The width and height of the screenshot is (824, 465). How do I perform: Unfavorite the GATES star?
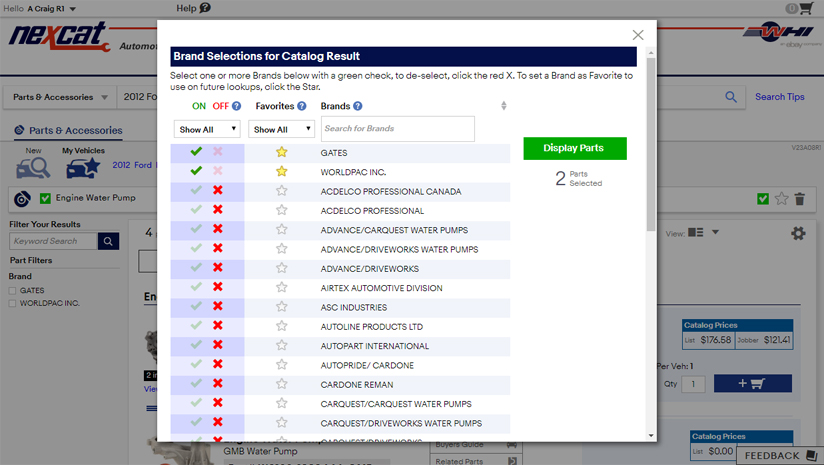tap(282, 152)
